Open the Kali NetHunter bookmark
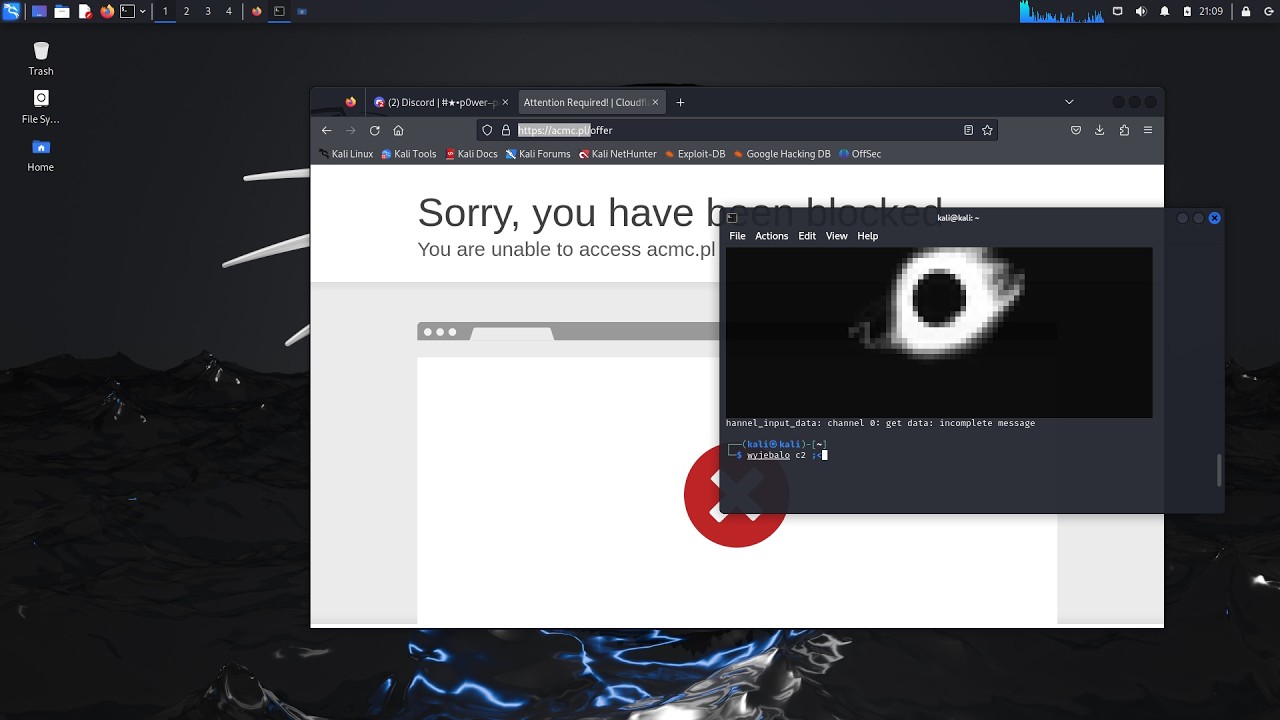Image resolution: width=1280 pixels, height=720 pixels. 618,154
